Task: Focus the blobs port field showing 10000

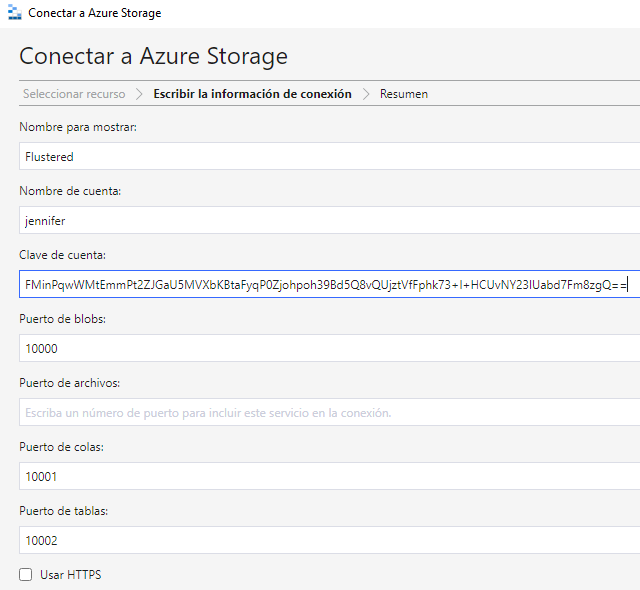Action: pyautogui.click(x=329, y=348)
